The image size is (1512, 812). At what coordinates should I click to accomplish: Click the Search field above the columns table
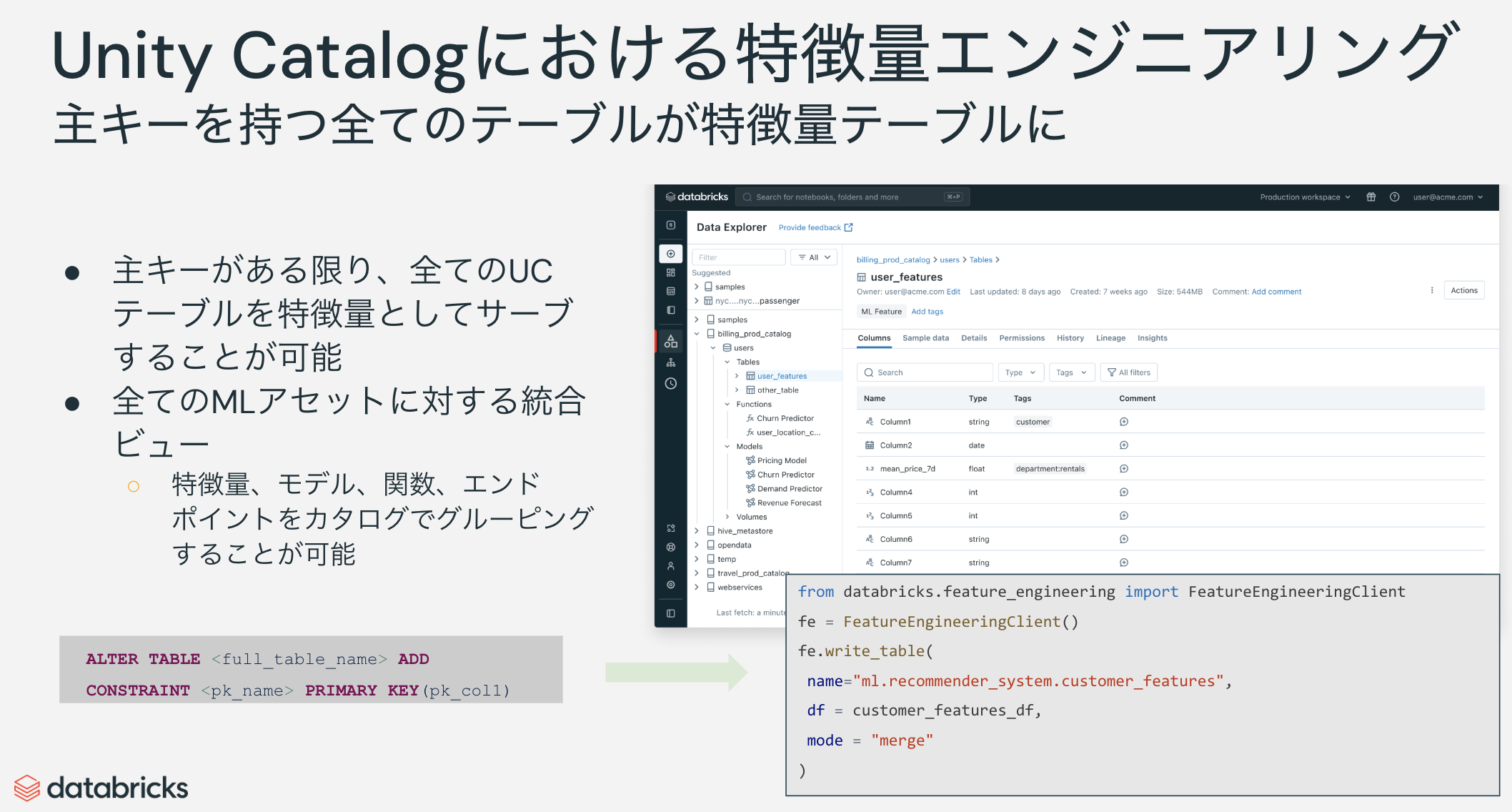pos(924,372)
